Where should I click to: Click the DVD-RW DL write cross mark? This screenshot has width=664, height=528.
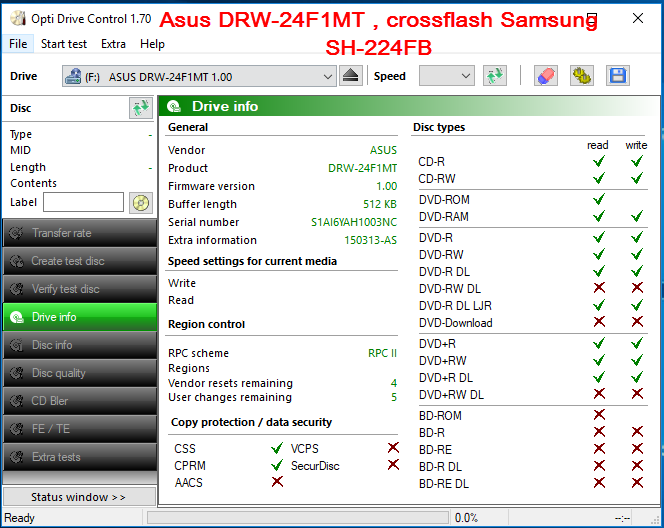pos(637,288)
